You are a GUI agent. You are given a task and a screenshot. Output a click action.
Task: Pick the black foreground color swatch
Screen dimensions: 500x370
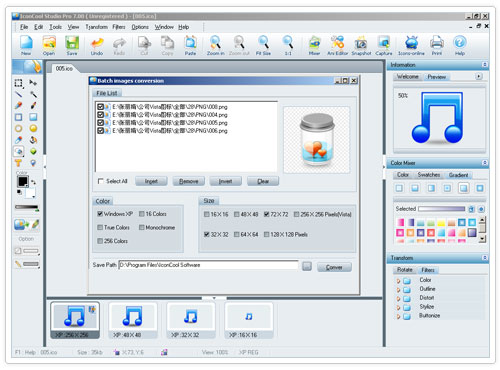(x=23, y=182)
